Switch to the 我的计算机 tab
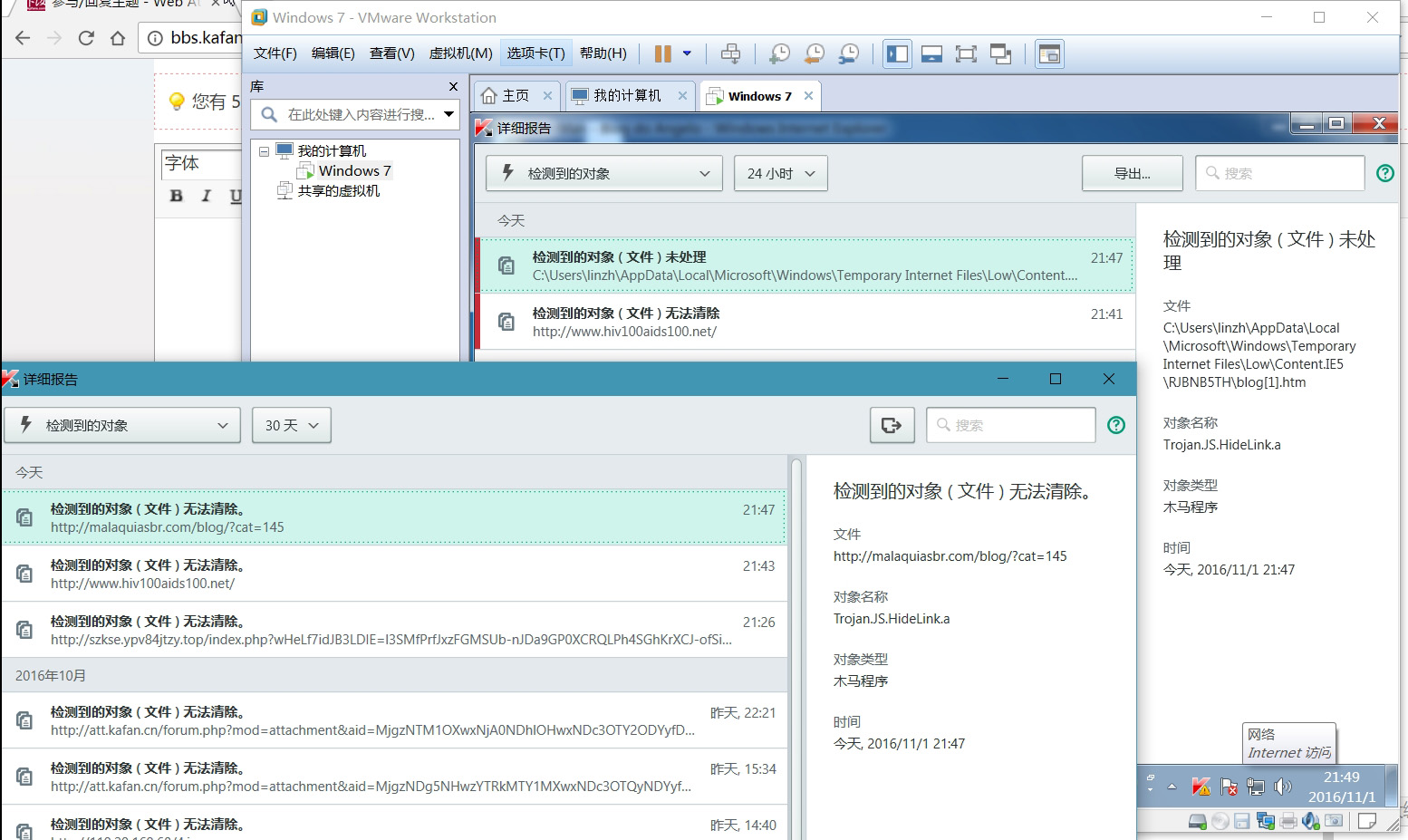Image resolution: width=1408 pixels, height=840 pixels. pyautogui.click(x=628, y=96)
